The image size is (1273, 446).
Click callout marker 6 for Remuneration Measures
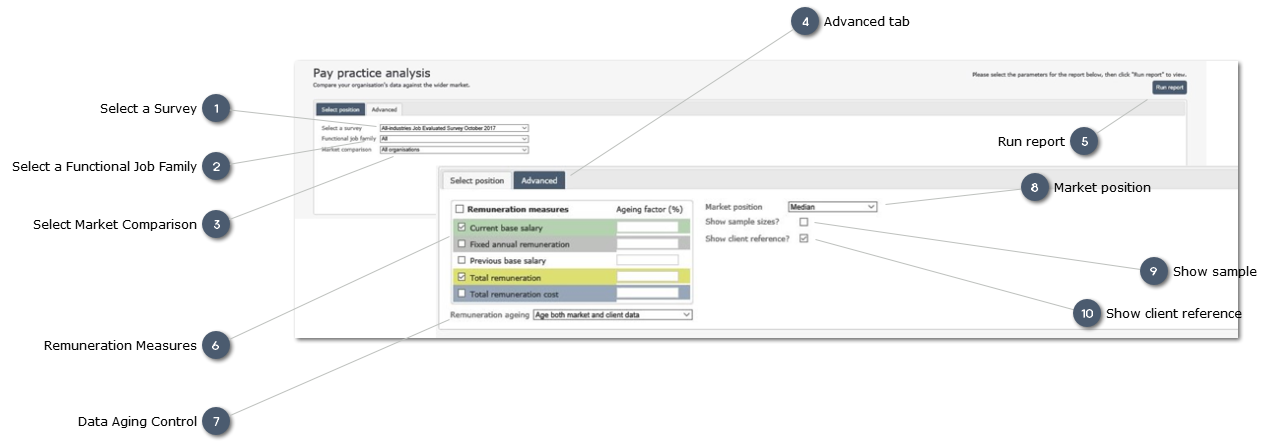point(216,346)
